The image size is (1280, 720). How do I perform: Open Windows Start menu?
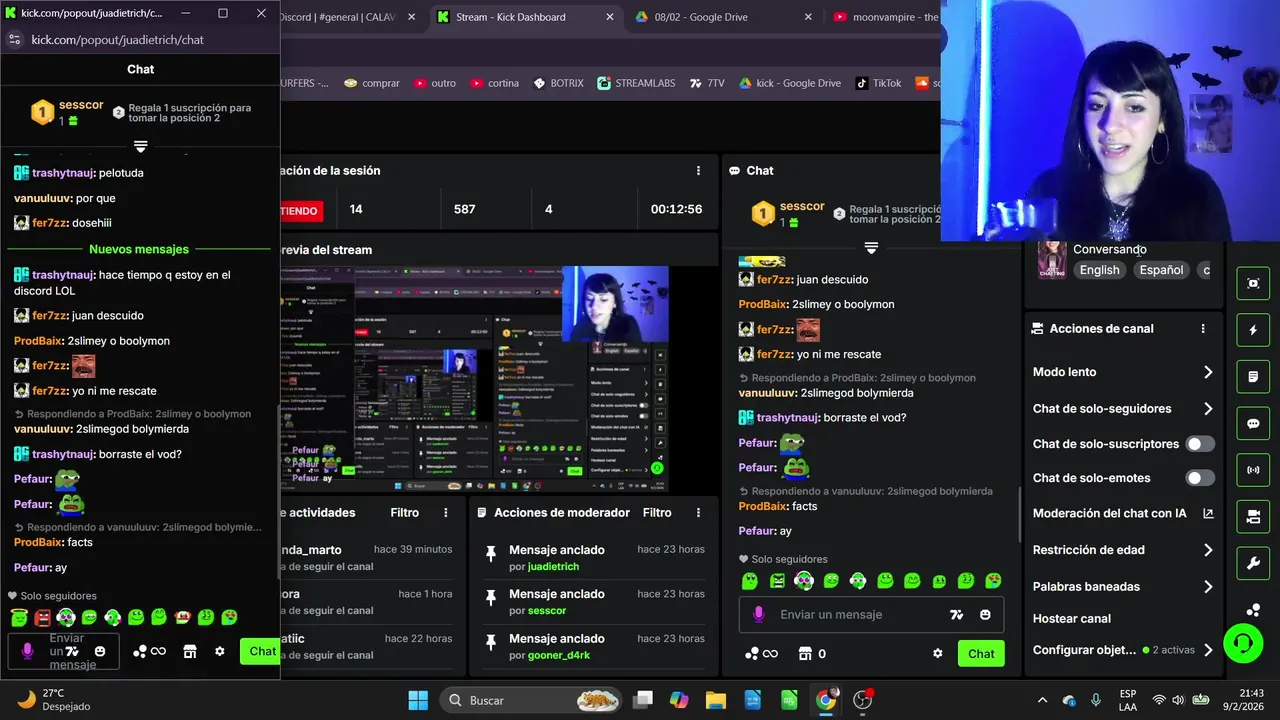pos(418,700)
